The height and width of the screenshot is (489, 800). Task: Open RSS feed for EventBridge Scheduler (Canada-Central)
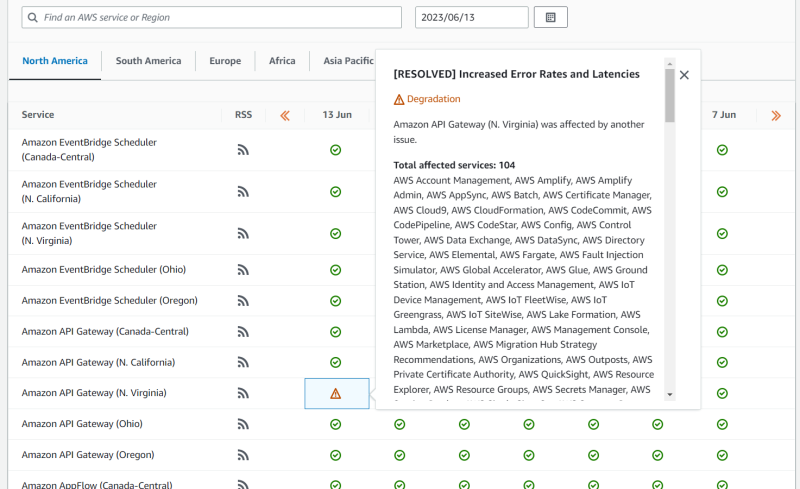243,150
